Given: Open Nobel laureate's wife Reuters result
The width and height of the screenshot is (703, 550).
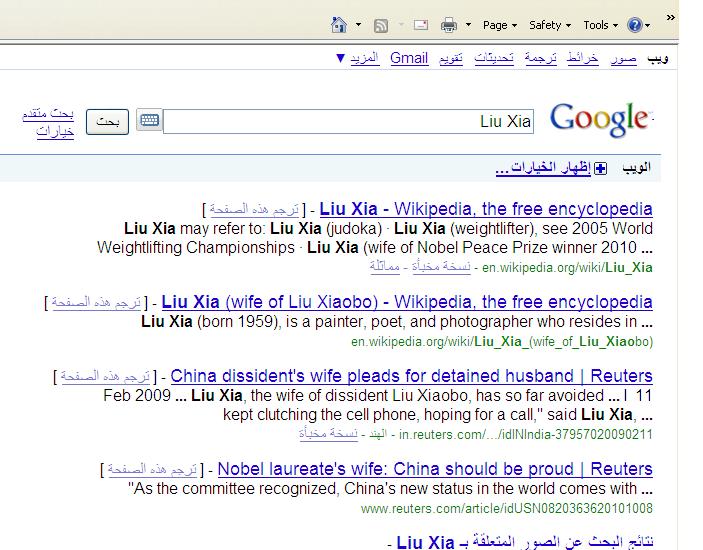Looking at the screenshot, I should click(x=435, y=469).
